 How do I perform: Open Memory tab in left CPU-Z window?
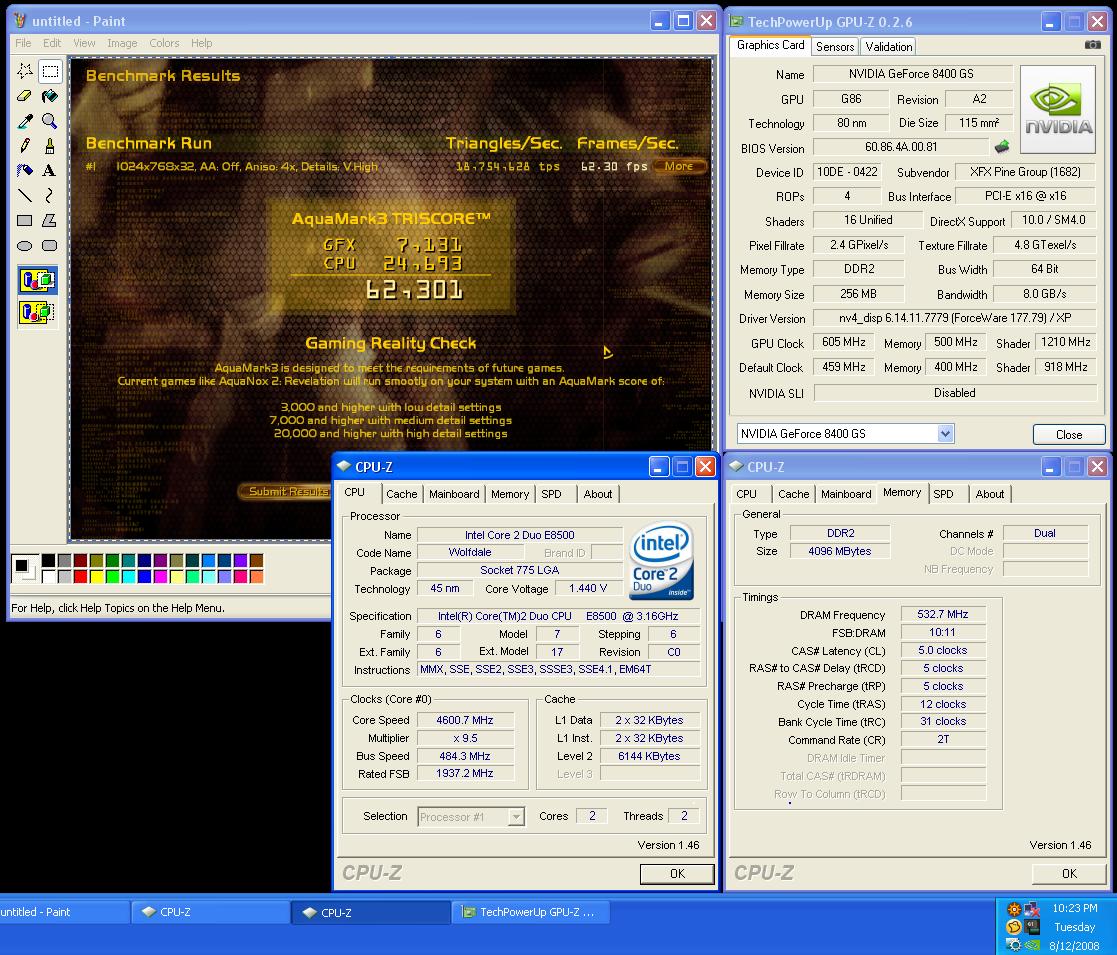510,494
